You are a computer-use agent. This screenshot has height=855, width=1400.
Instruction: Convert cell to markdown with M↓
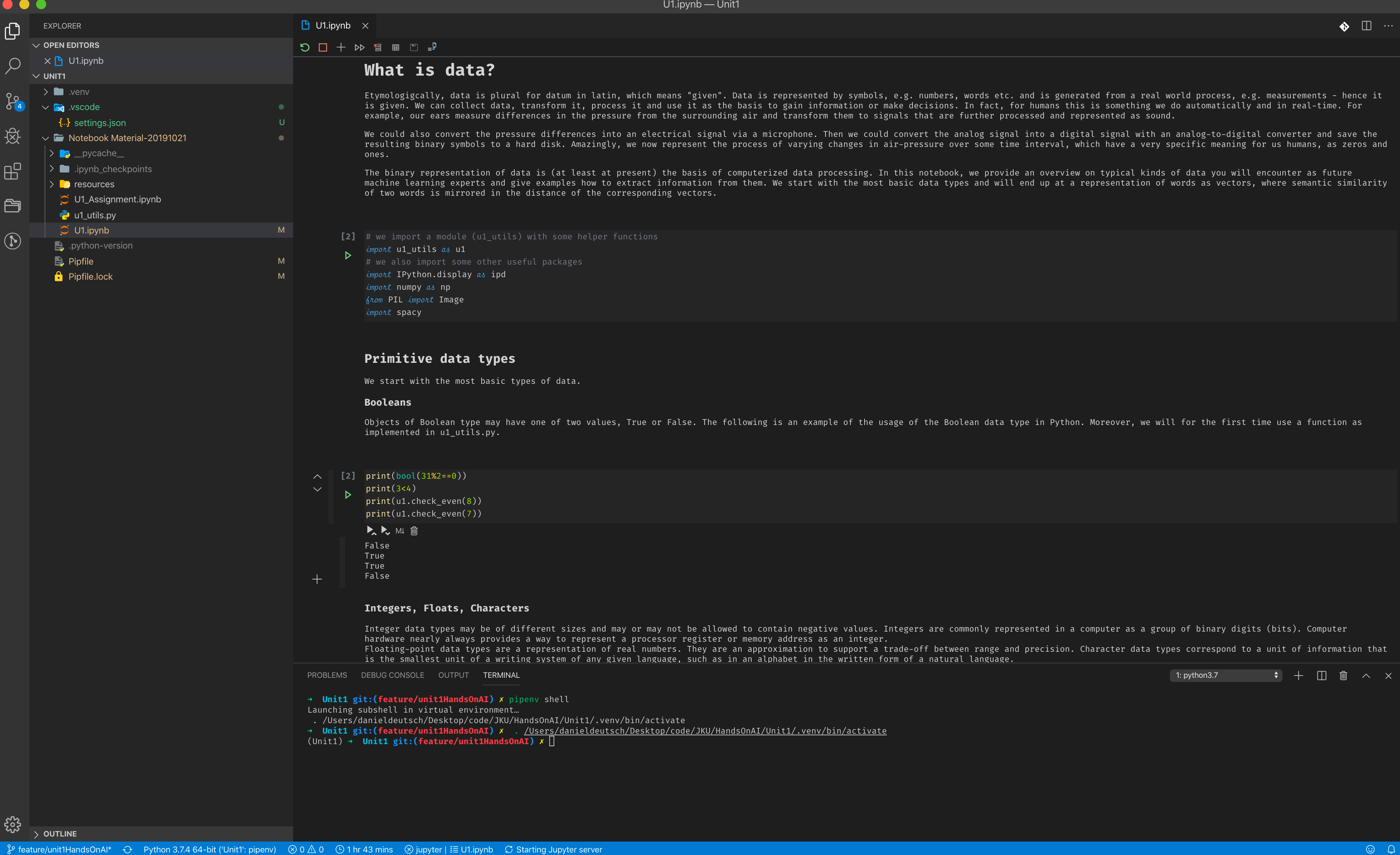pos(399,531)
